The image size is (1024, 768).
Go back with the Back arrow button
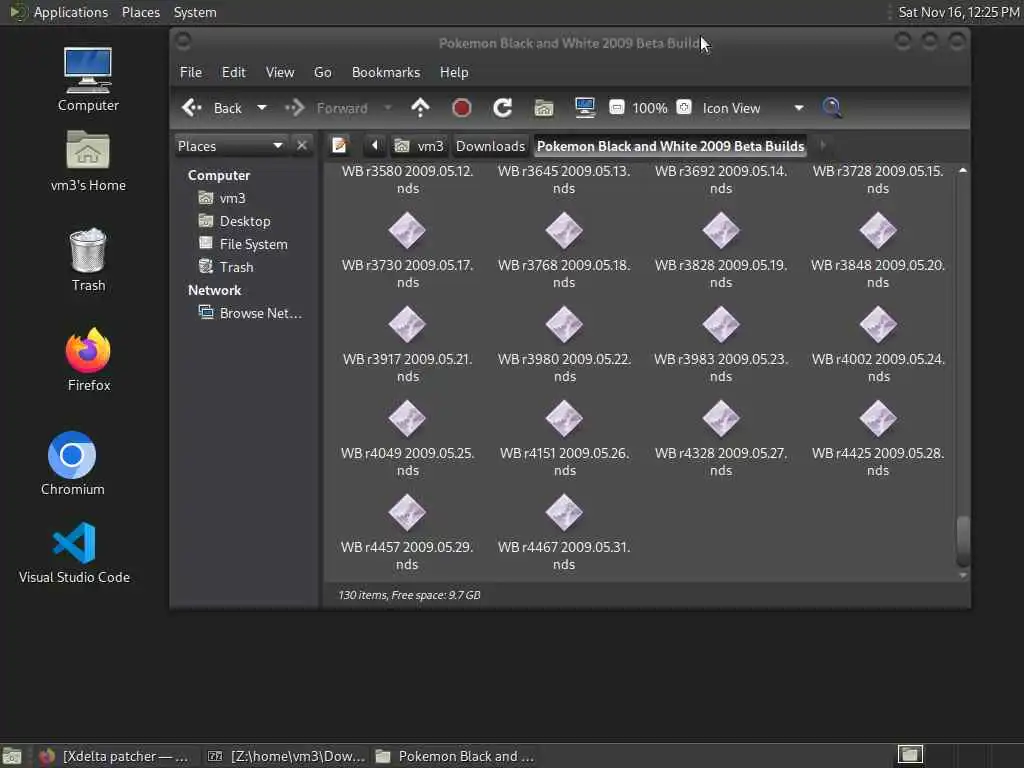point(212,108)
